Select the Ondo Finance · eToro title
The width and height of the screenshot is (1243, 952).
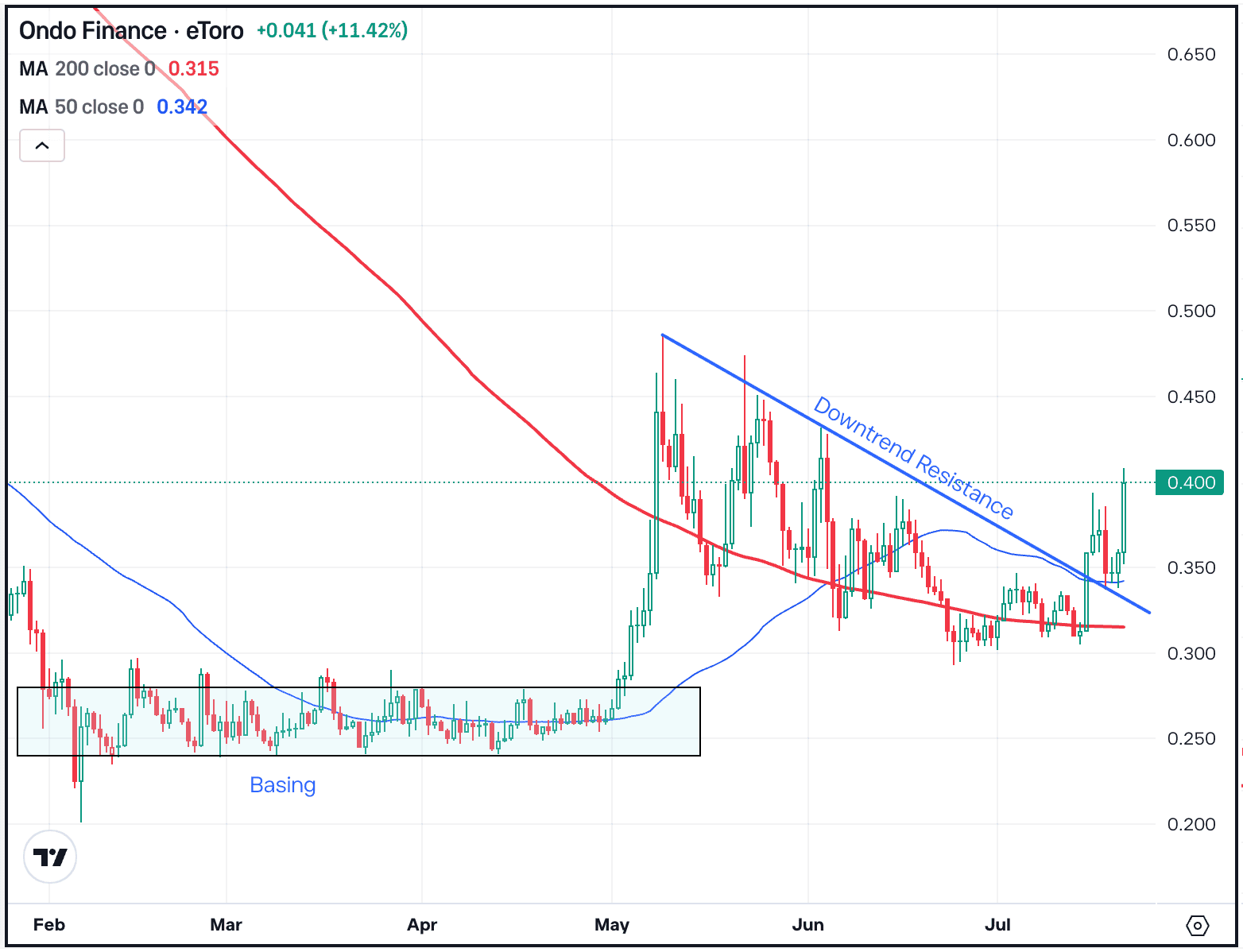click(x=131, y=31)
